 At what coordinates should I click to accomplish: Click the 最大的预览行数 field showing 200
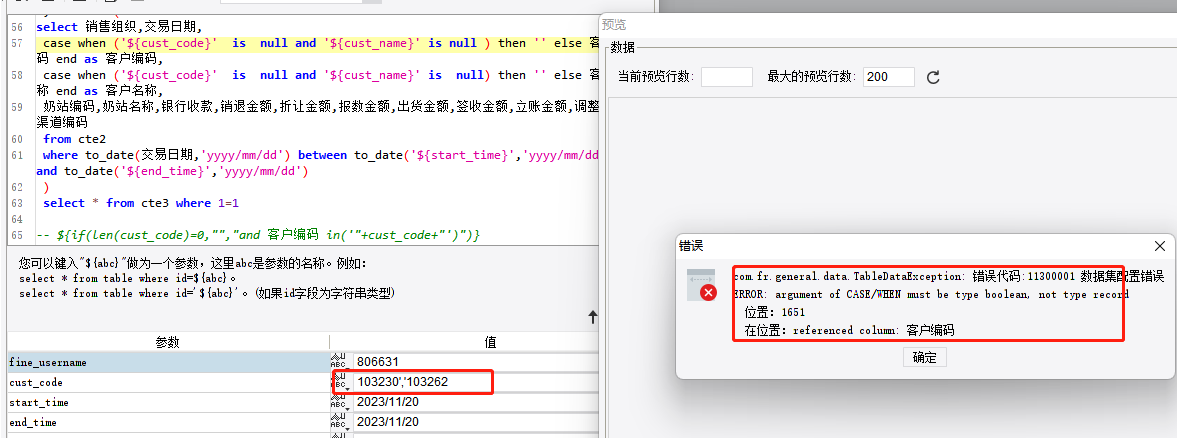click(889, 76)
